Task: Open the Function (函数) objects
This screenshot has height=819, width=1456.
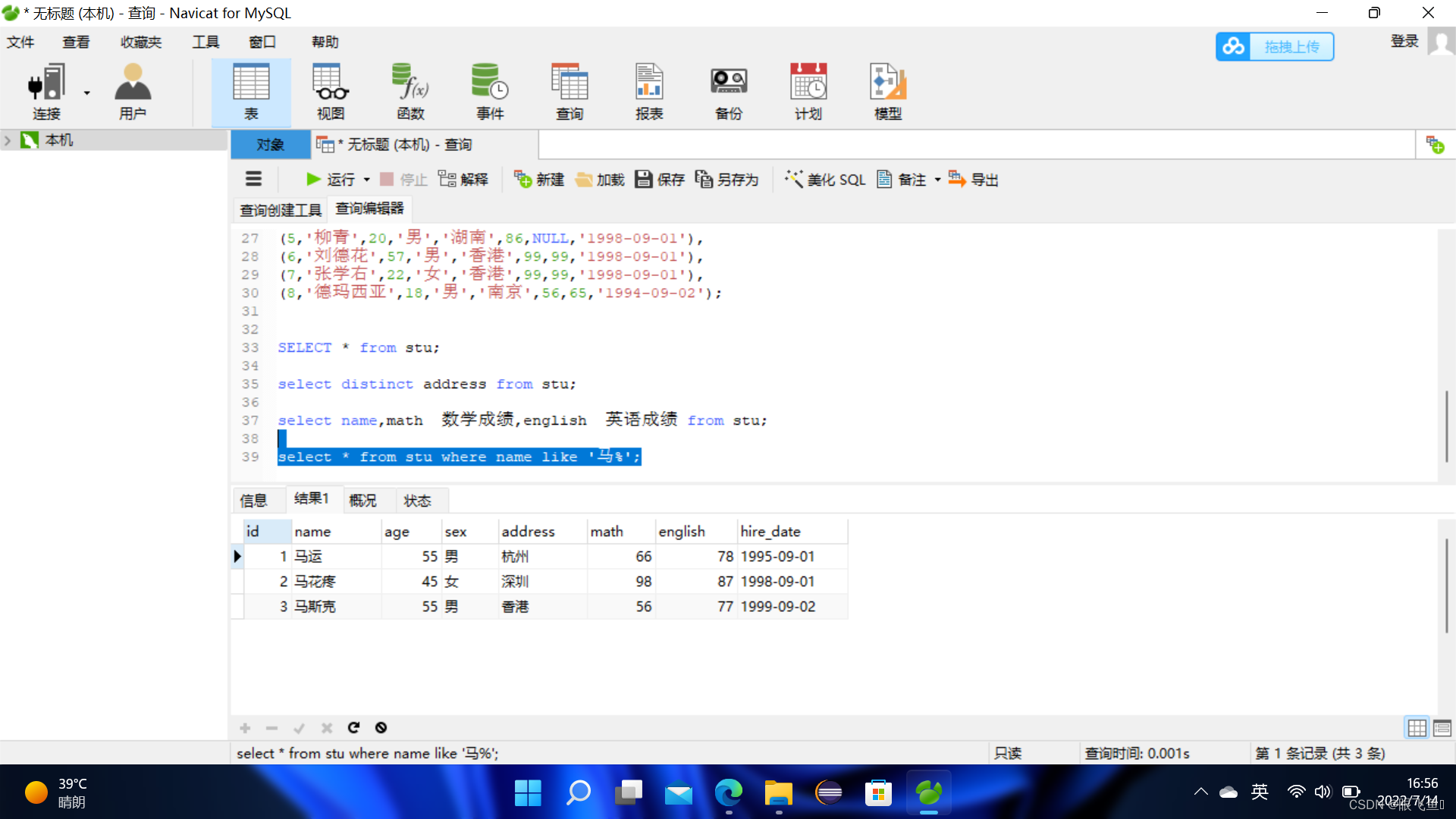Action: click(410, 93)
